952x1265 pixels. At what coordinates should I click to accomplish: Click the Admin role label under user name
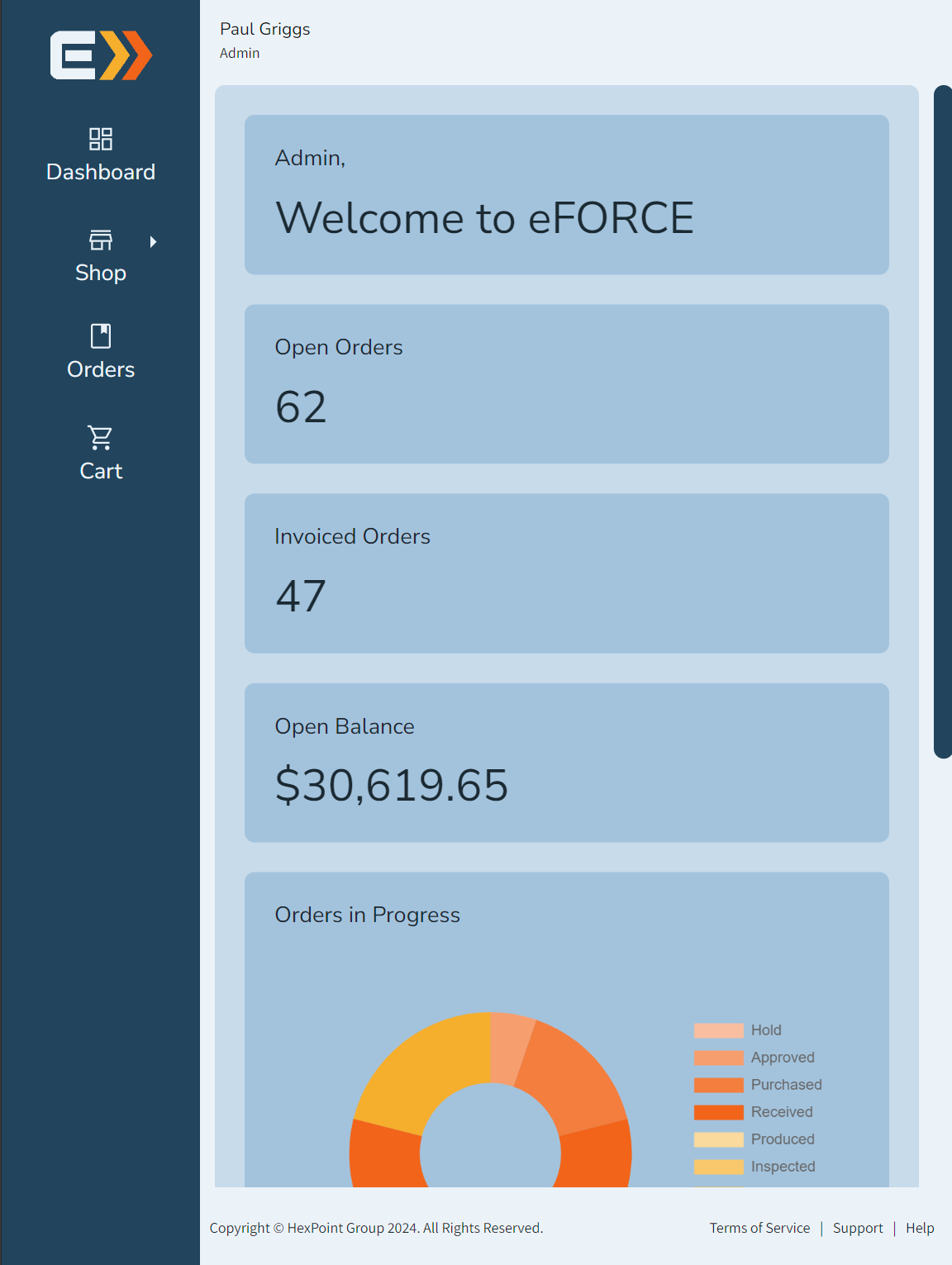tap(240, 53)
